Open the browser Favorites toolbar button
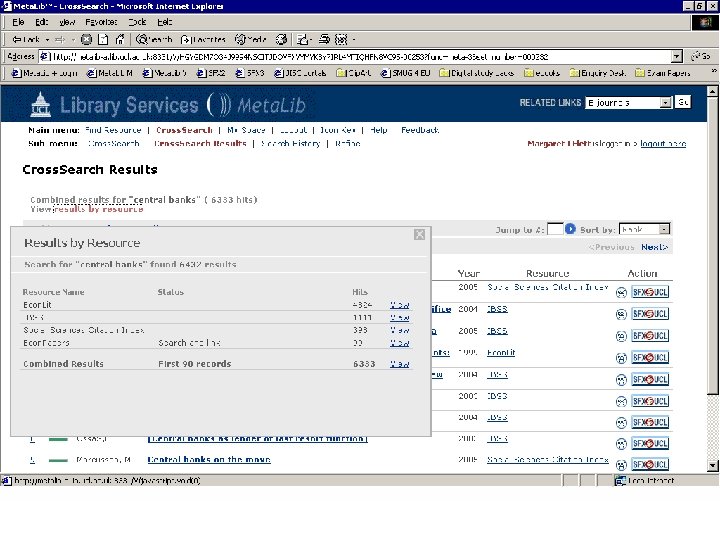 pyautogui.click(x=202, y=39)
